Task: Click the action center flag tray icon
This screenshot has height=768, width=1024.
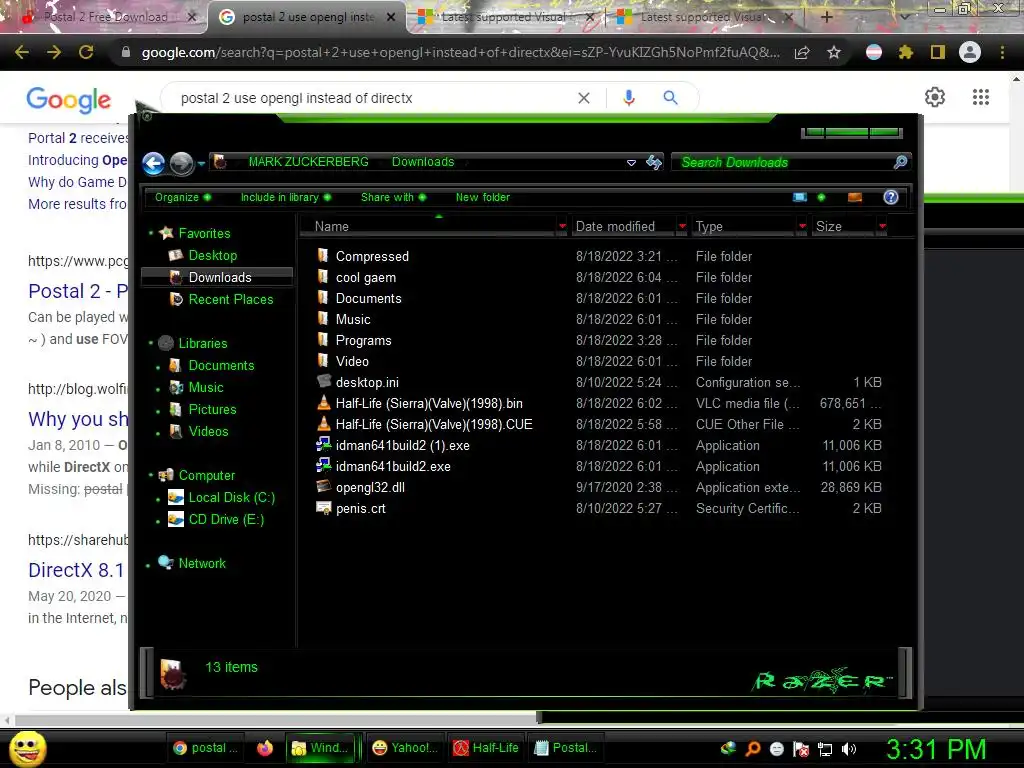Action: 801,749
